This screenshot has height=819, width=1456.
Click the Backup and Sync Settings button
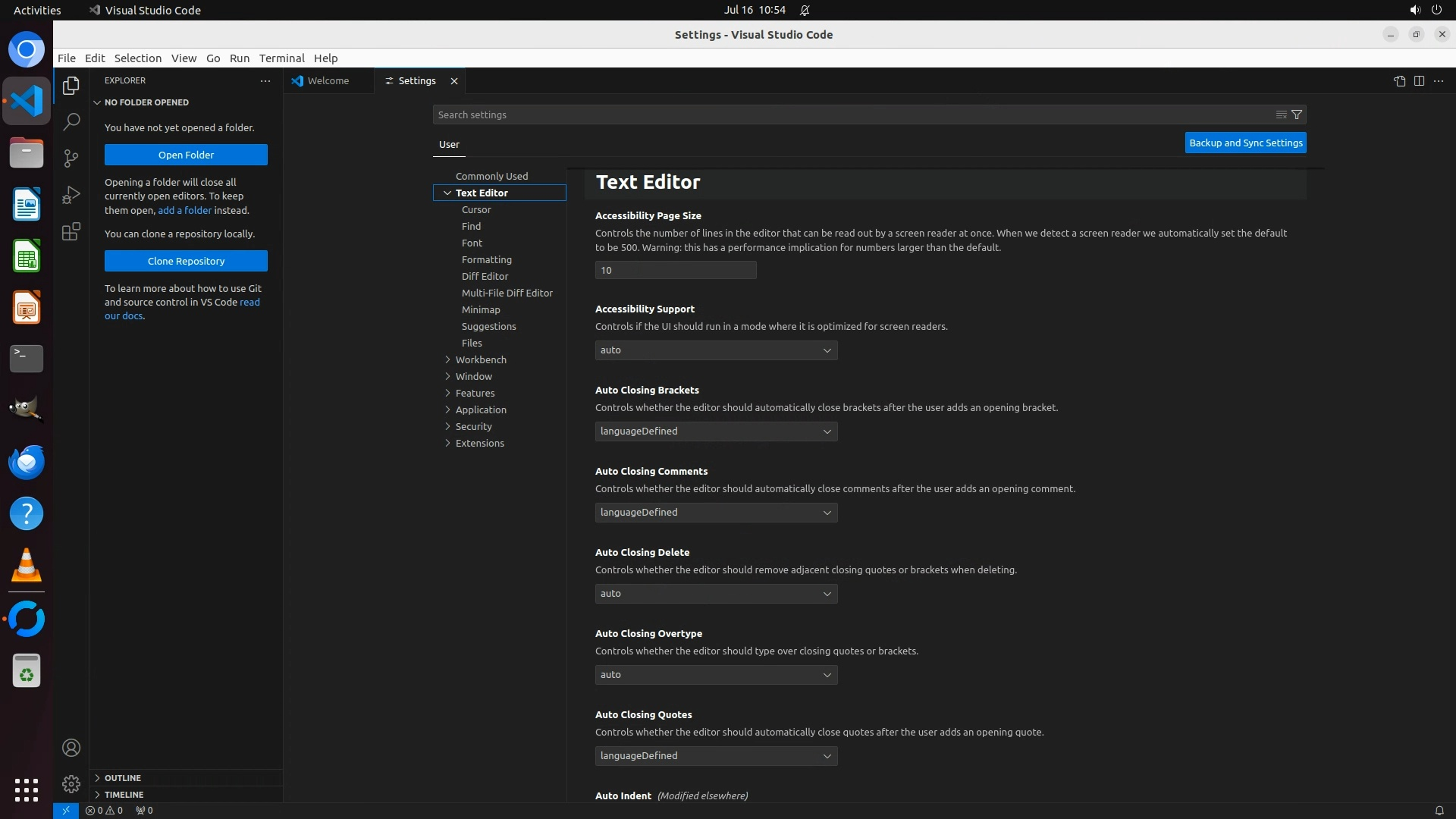(x=1245, y=143)
